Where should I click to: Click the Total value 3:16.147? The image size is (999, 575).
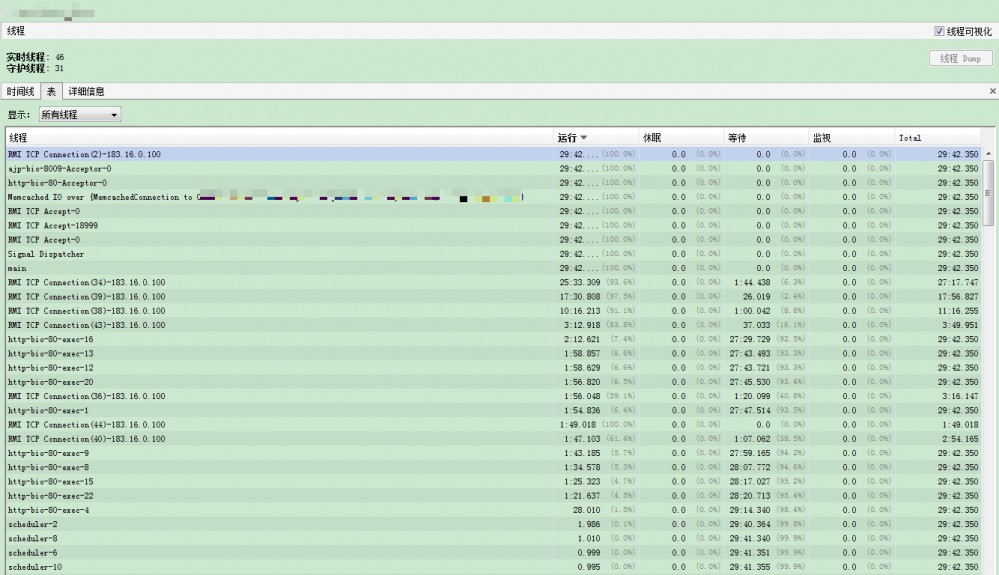(x=960, y=396)
